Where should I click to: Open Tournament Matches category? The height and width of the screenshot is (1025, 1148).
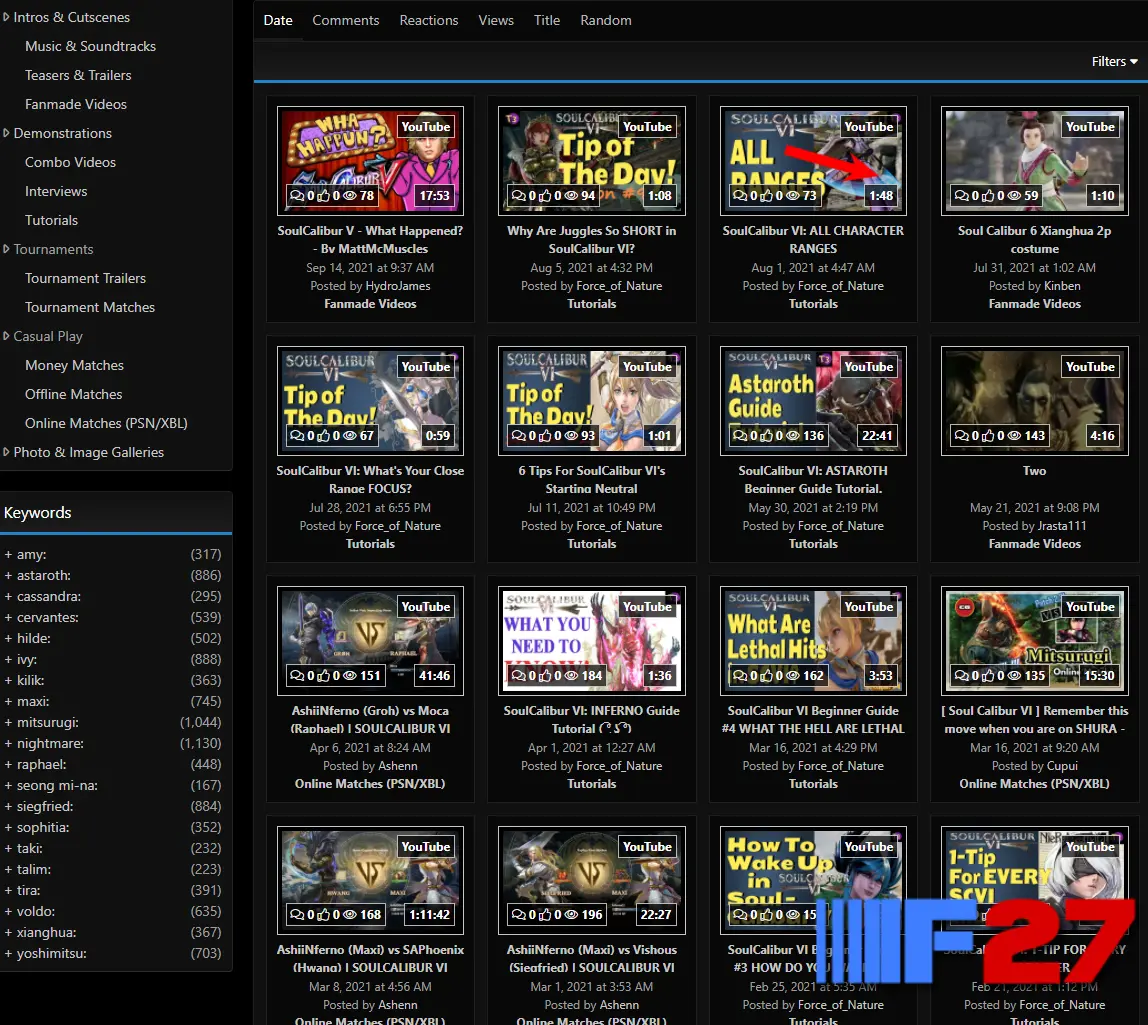[x=89, y=308]
